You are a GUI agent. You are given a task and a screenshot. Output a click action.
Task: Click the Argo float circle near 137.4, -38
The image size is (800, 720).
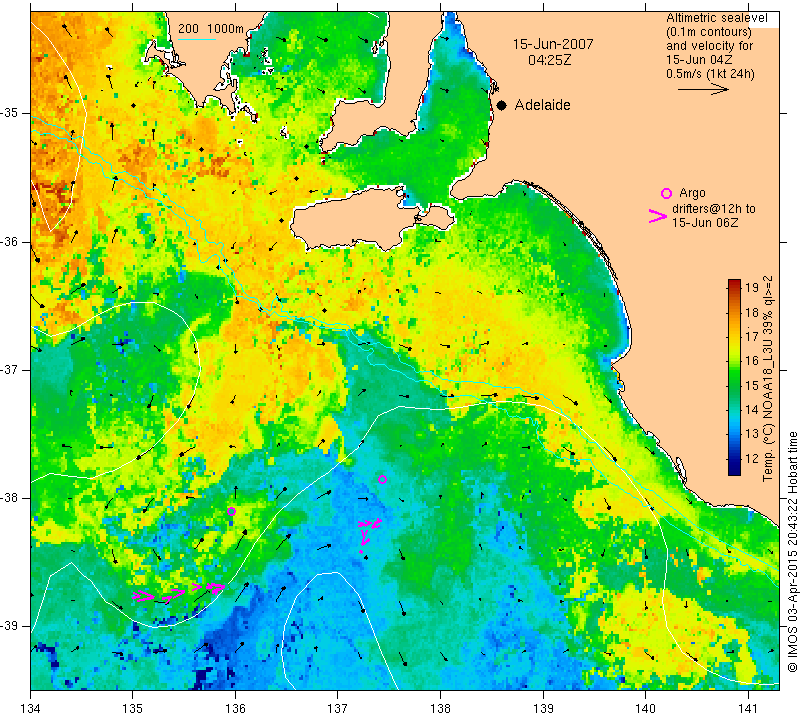382,479
